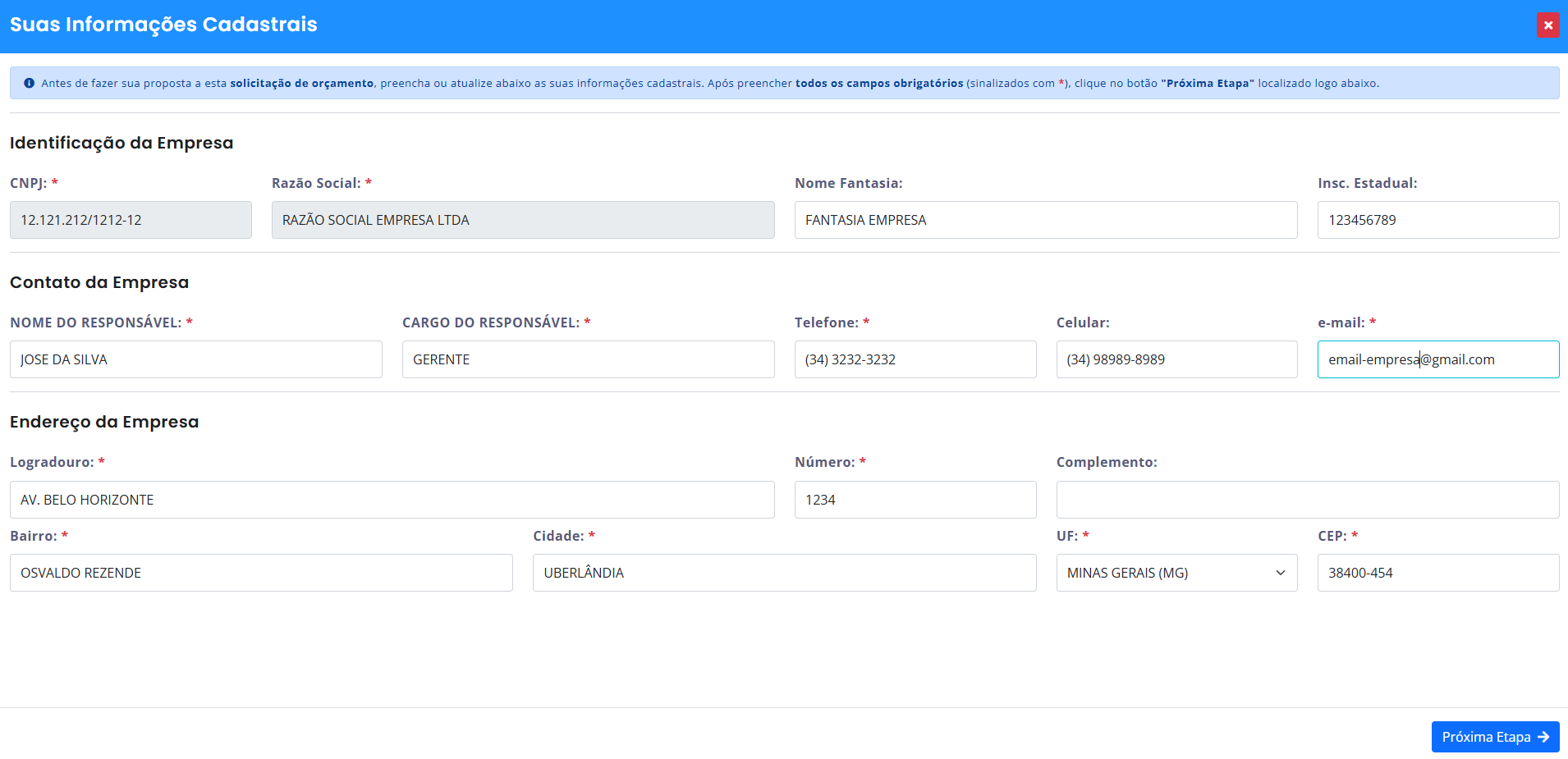Screen dimensions: 1568x759
Task: Click the arrow icon on Próxima Etapa
Action: [x=1543, y=737]
